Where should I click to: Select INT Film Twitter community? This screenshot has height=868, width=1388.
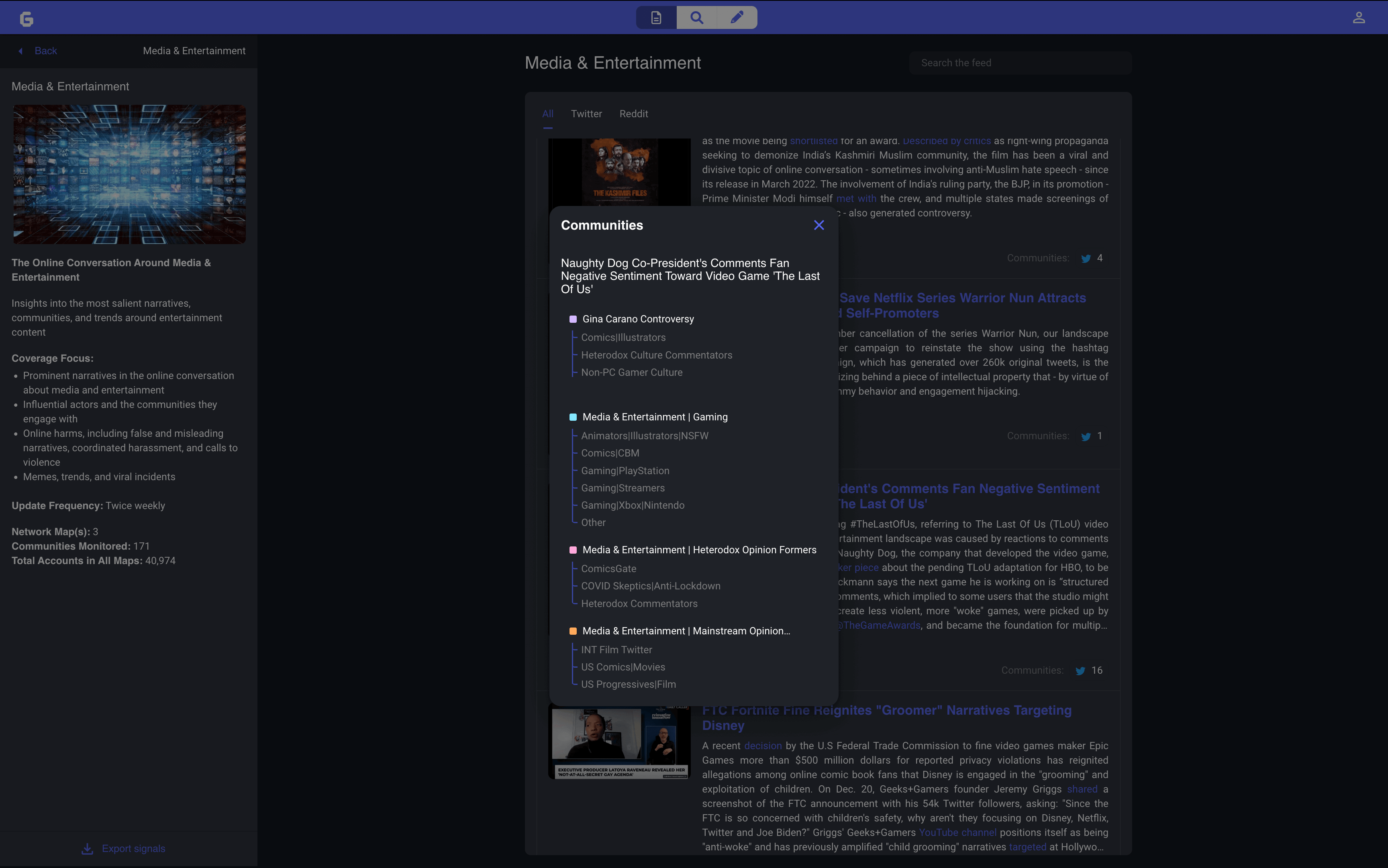coord(616,650)
